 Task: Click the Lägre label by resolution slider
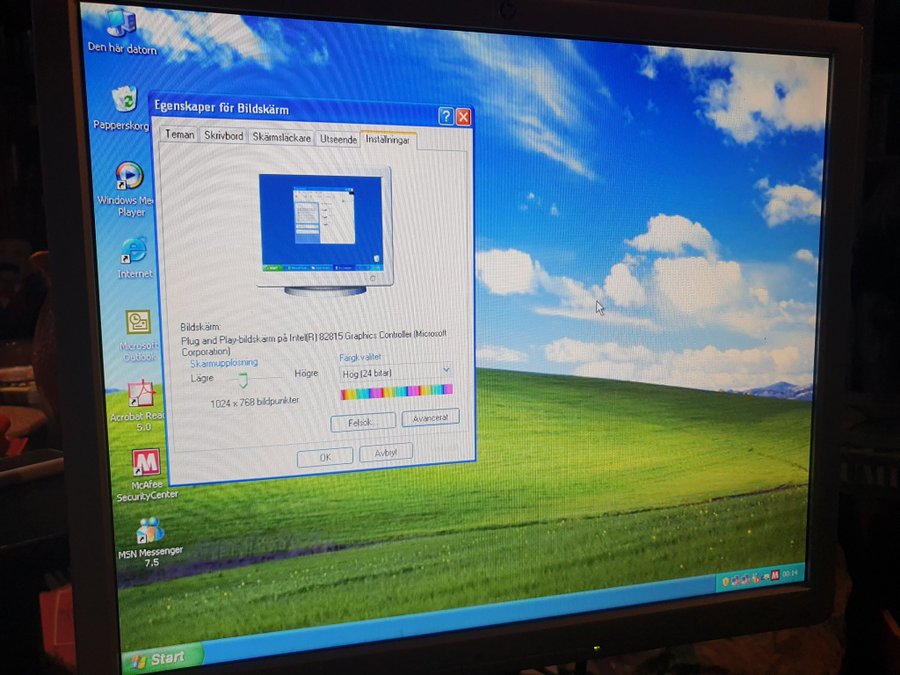[x=202, y=378]
